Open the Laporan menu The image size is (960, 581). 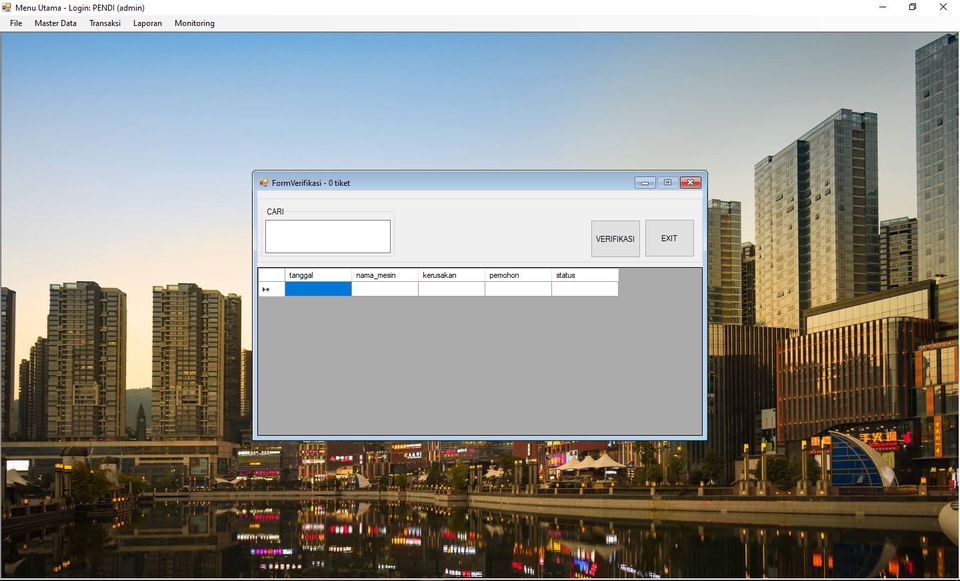pyautogui.click(x=147, y=23)
